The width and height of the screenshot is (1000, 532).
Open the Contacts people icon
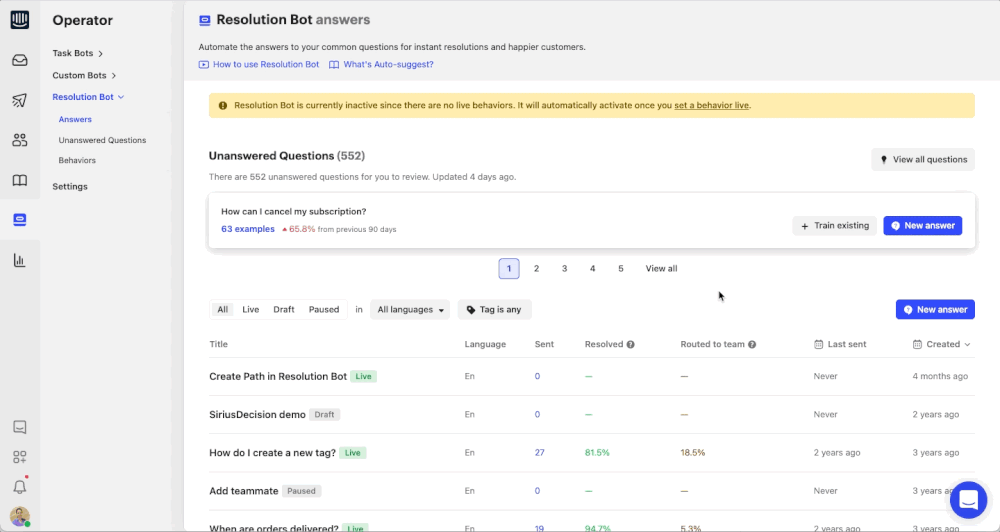19,140
